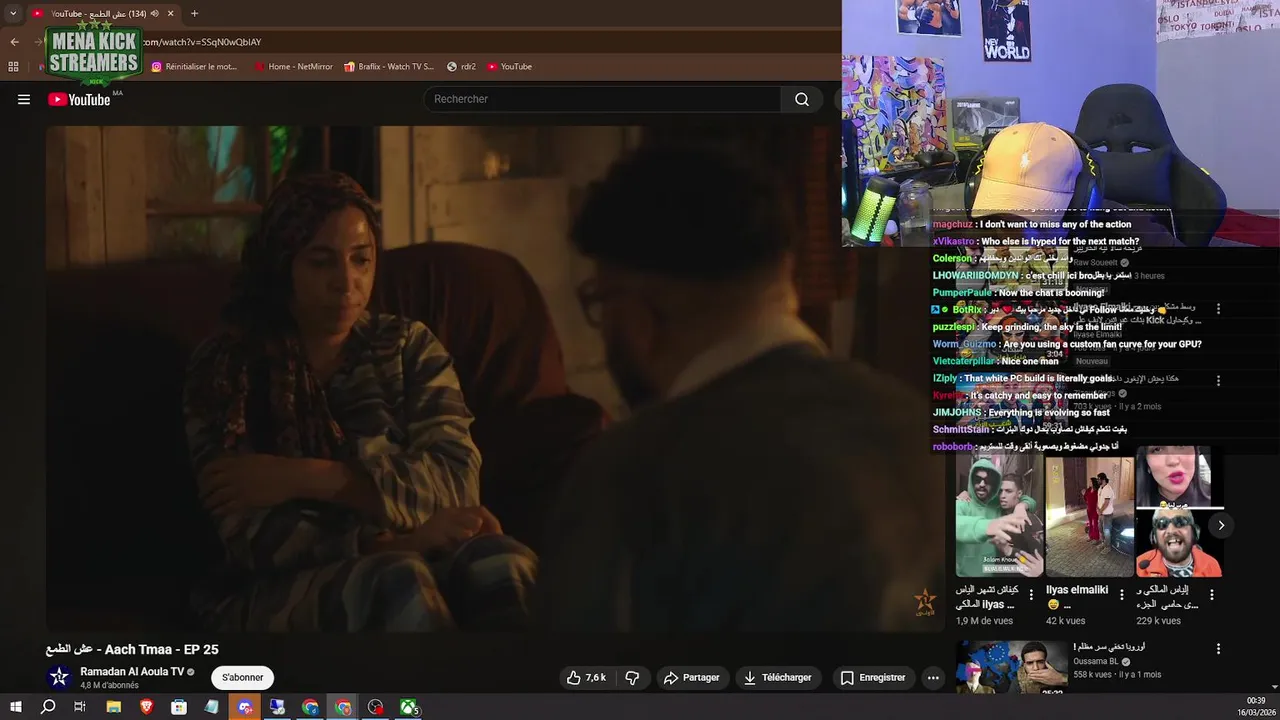Open options menu for Ilyas elmaliki Short
Viewport: 1280px width, 720px height.
[x=1122, y=594]
